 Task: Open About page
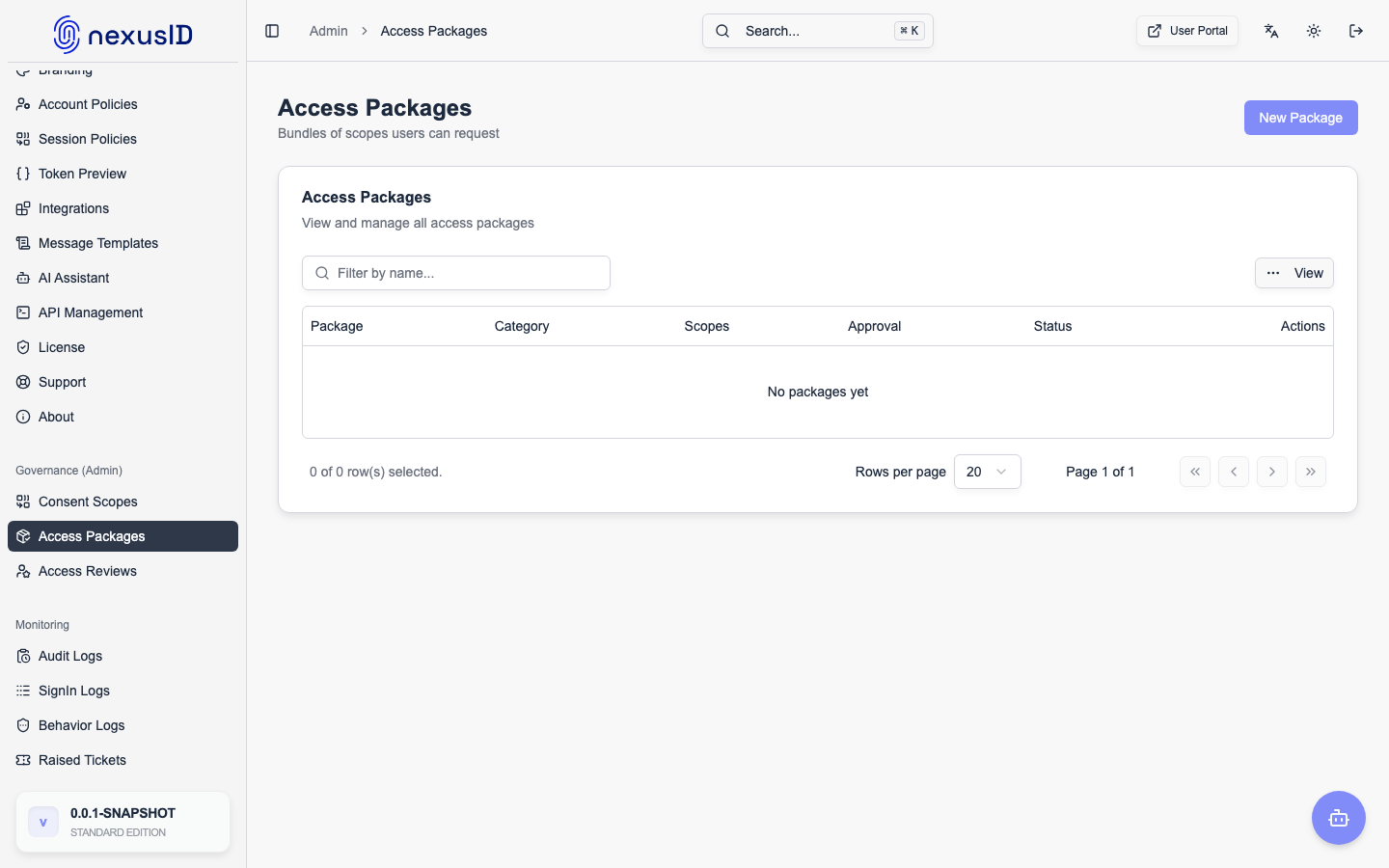(123, 417)
